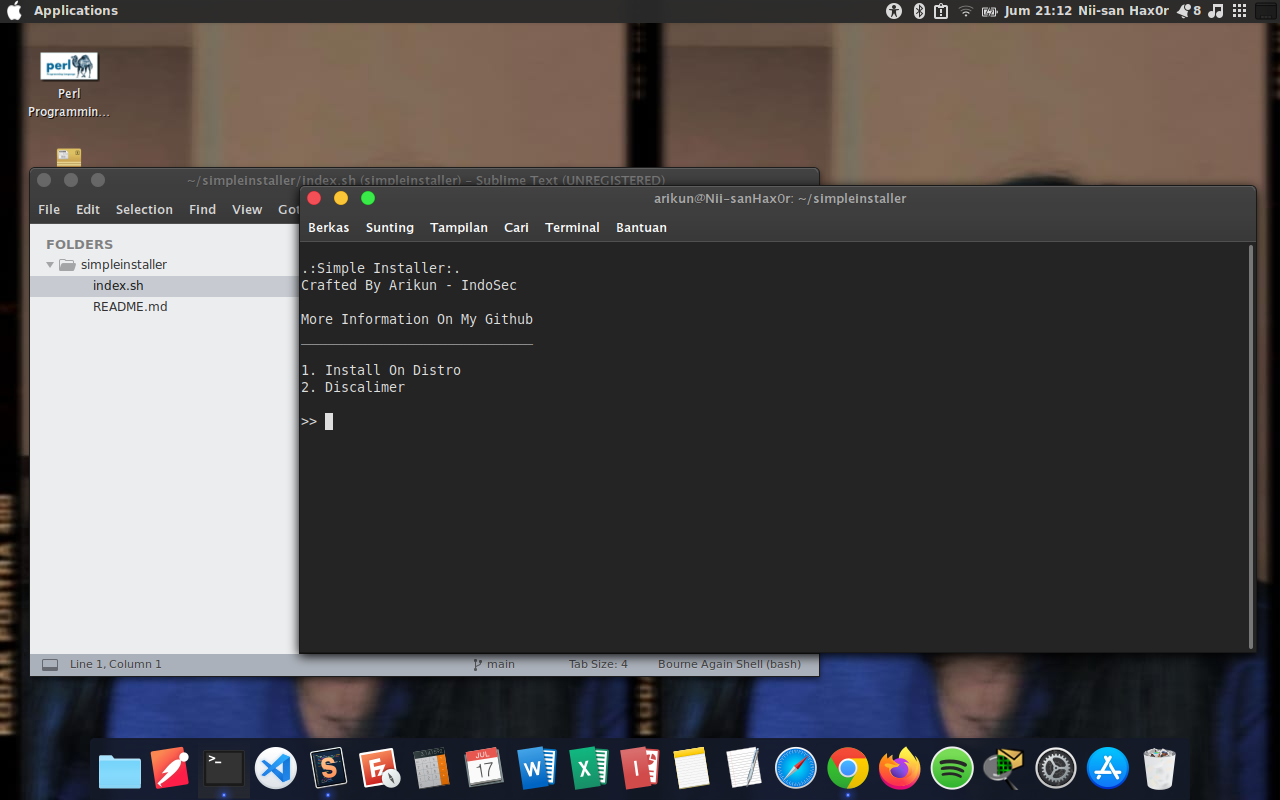Change Tab Size: 4 in the status bar
1280x800 pixels.
tap(597, 663)
